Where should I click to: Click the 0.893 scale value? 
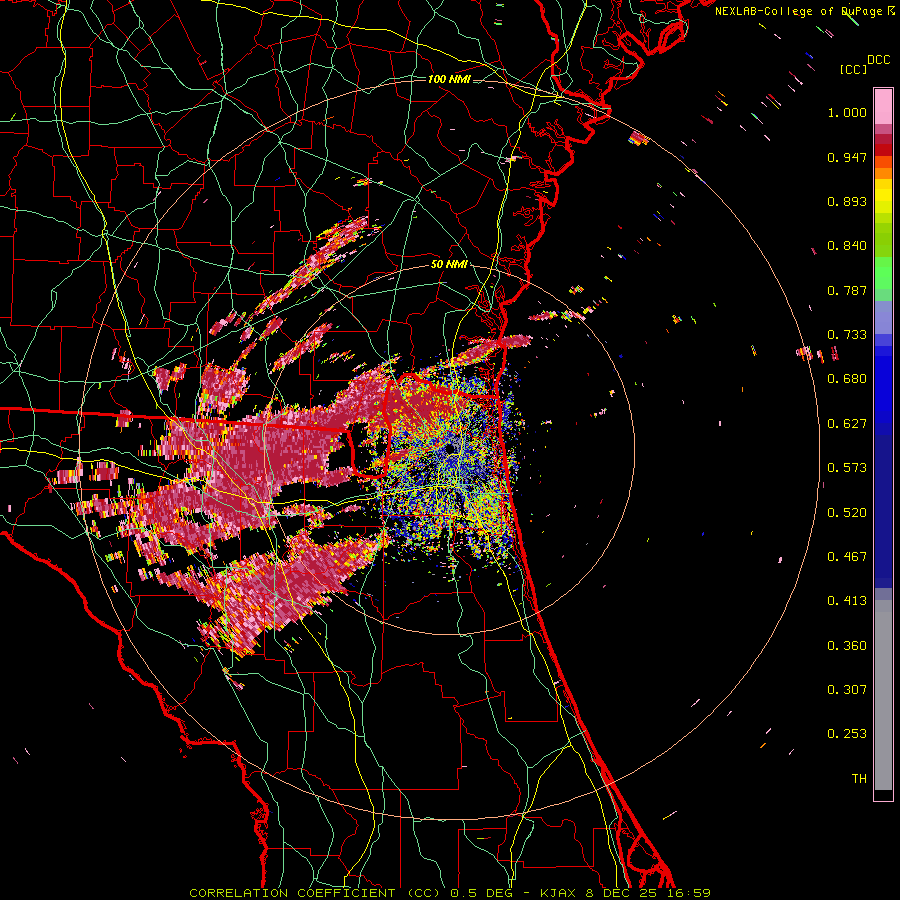pyautogui.click(x=847, y=201)
